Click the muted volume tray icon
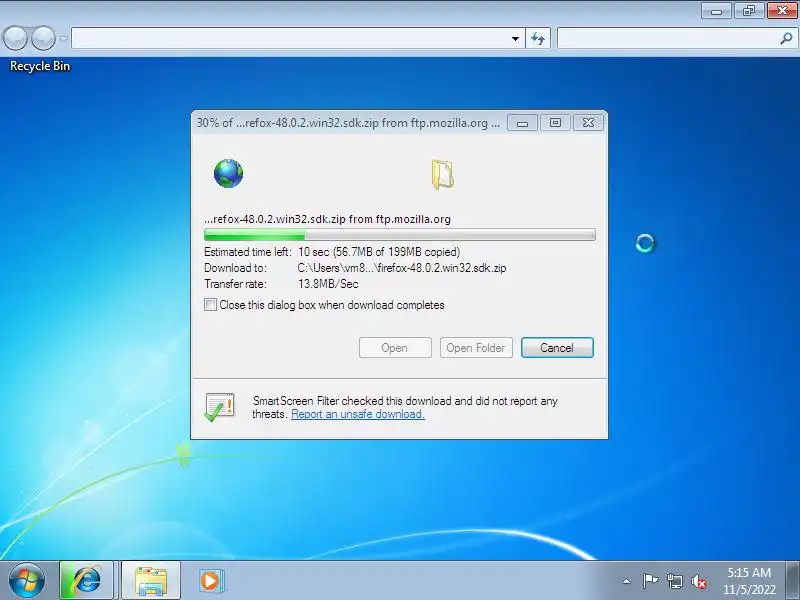The width and height of the screenshot is (800, 600). point(698,581)
